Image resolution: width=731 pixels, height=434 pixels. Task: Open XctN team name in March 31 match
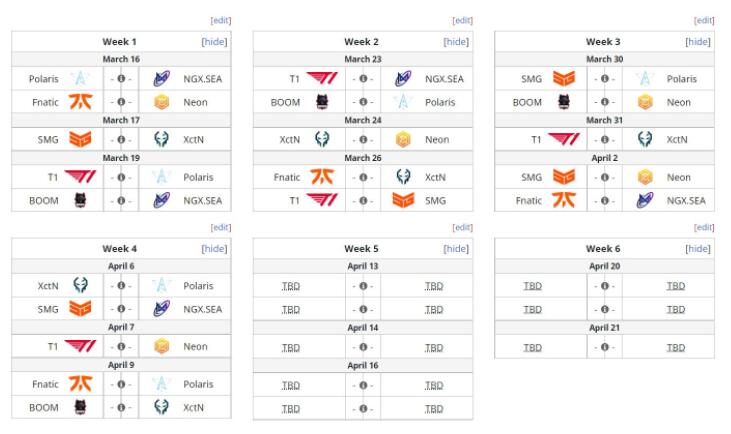click(677, 139)
